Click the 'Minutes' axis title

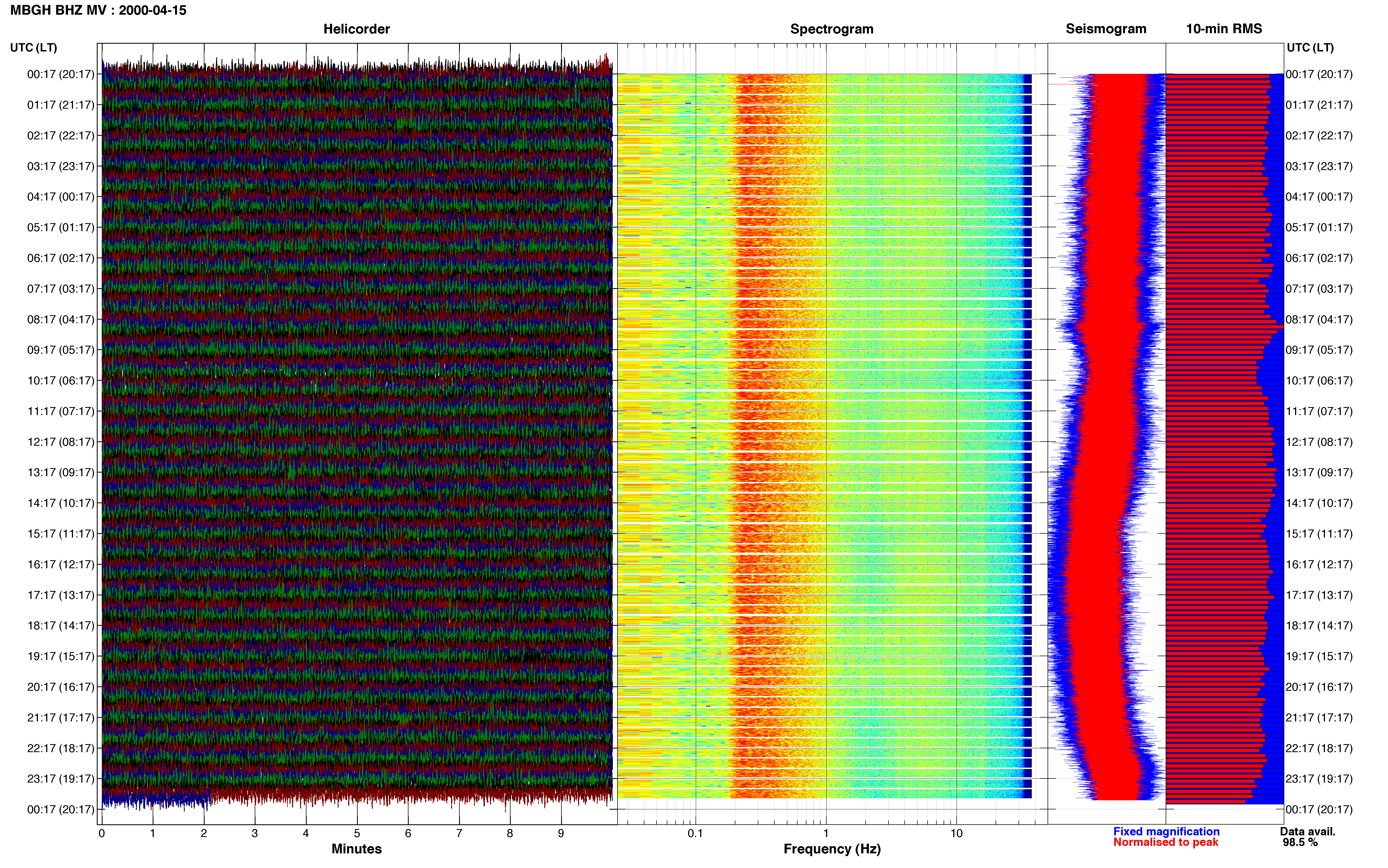pyautogui.click(x=356, y=849)
